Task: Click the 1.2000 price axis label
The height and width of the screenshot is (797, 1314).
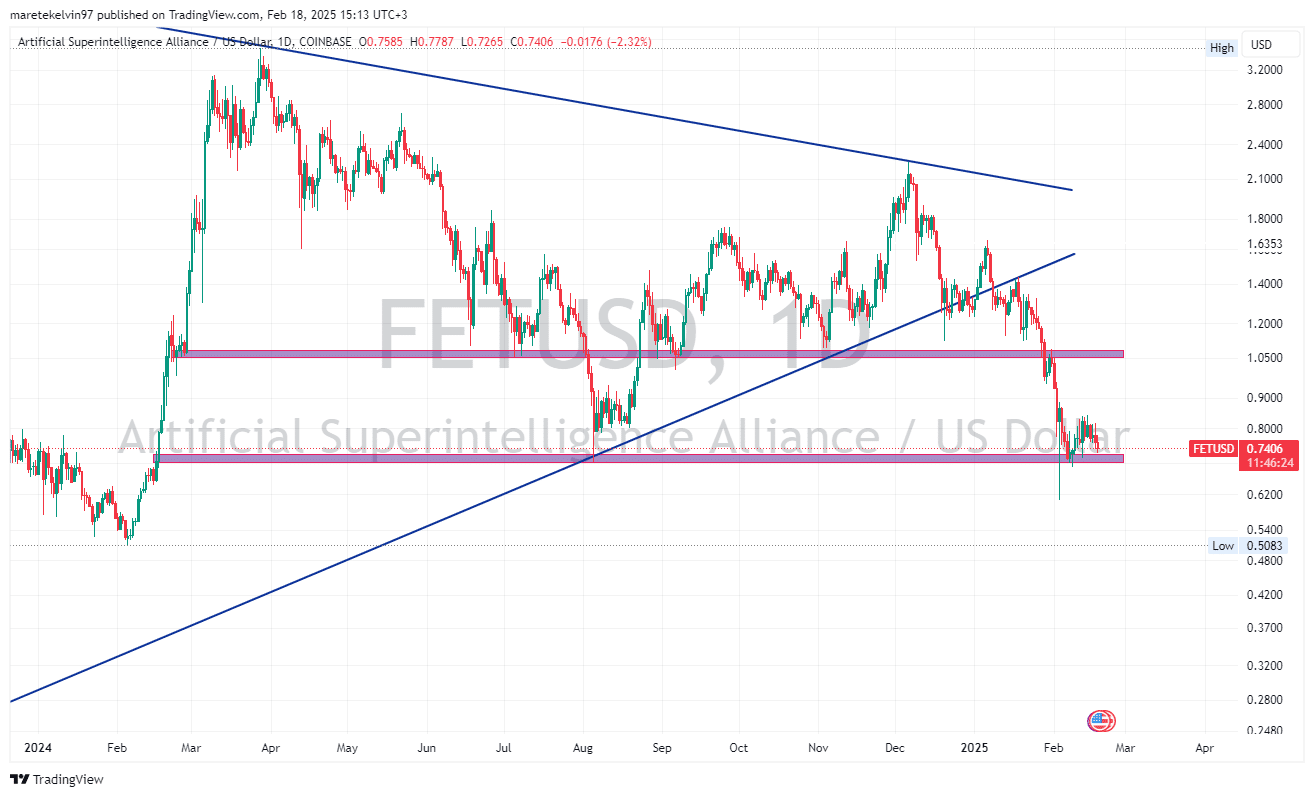Action: [x=1264, y=324]
